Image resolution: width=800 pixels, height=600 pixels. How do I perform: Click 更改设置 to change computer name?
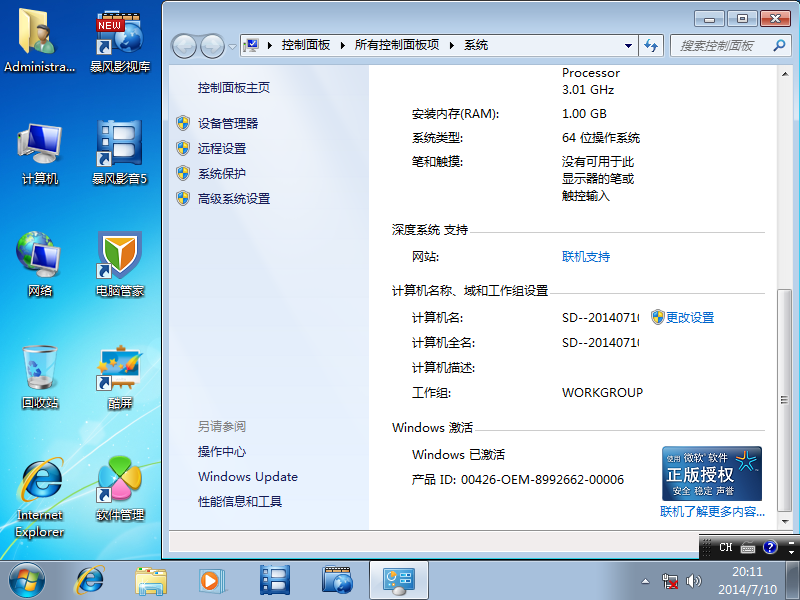[690, 317]
